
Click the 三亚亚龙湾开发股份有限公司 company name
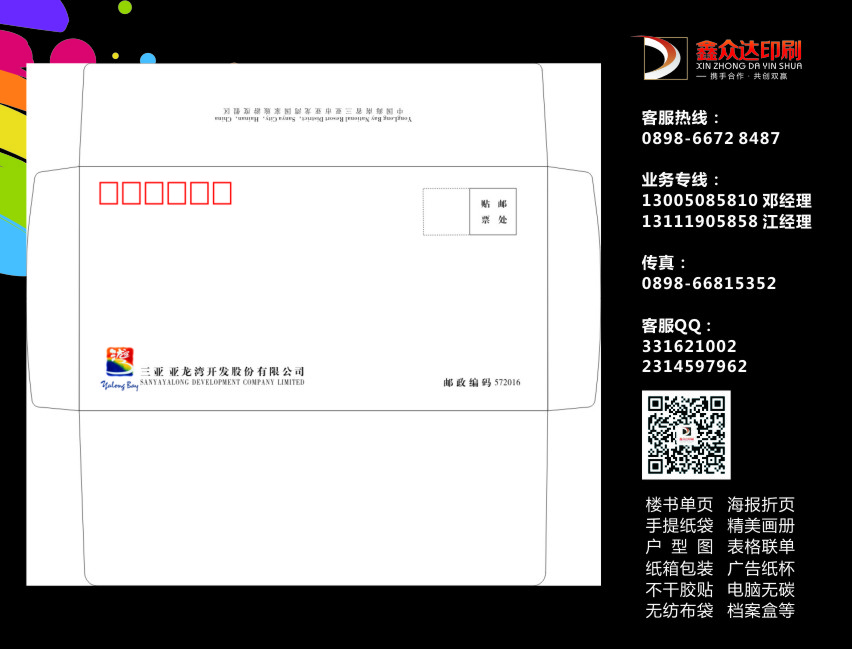[222, 371]
